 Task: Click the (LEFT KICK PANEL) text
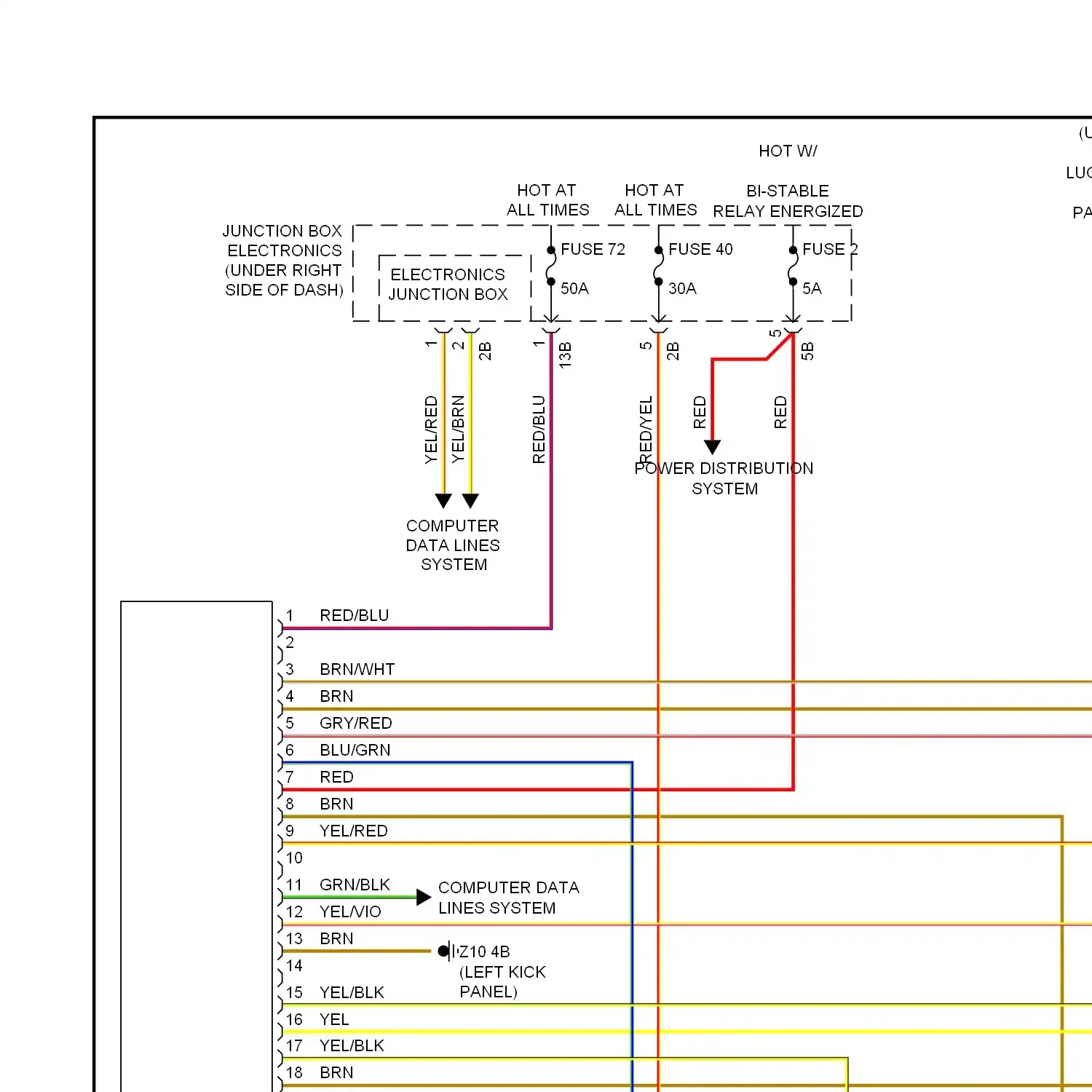[x=502, y=981]
